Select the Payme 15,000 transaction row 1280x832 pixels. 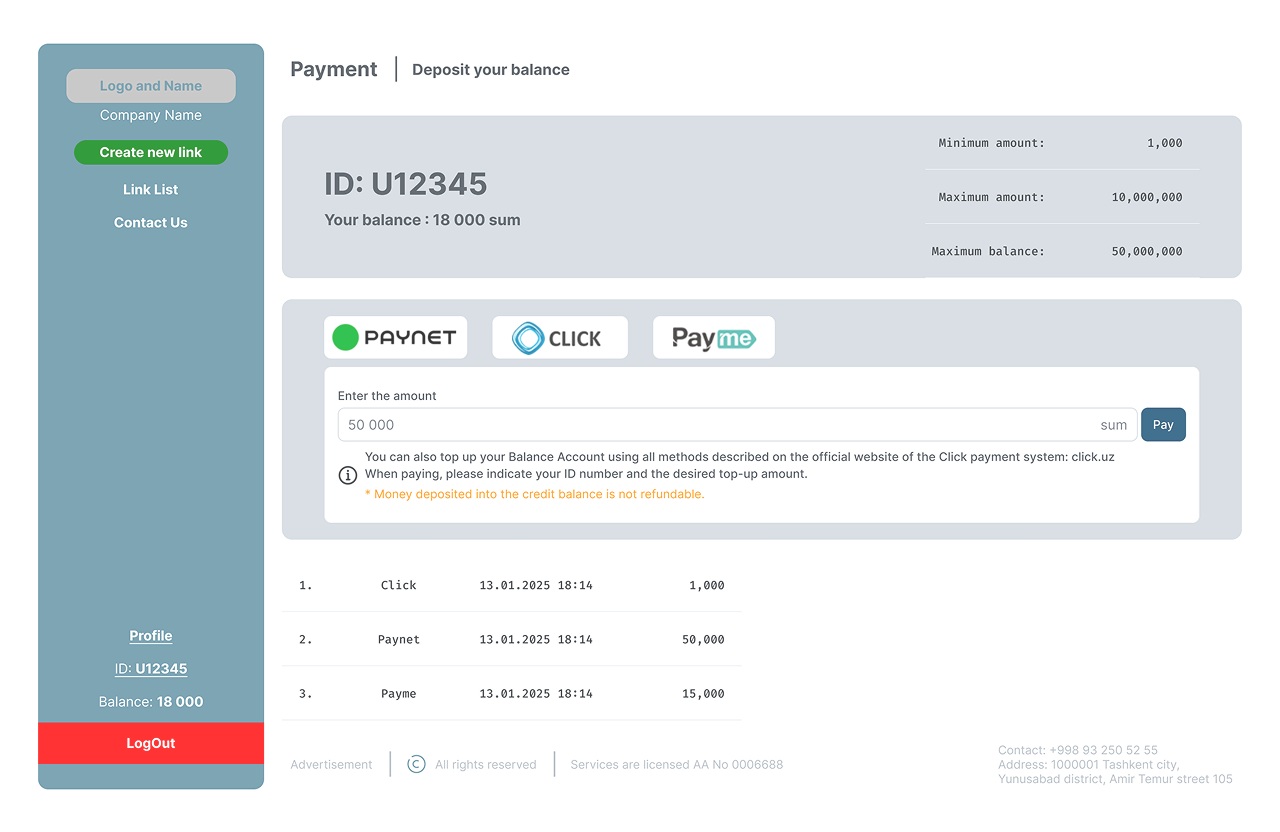(511, 694)
